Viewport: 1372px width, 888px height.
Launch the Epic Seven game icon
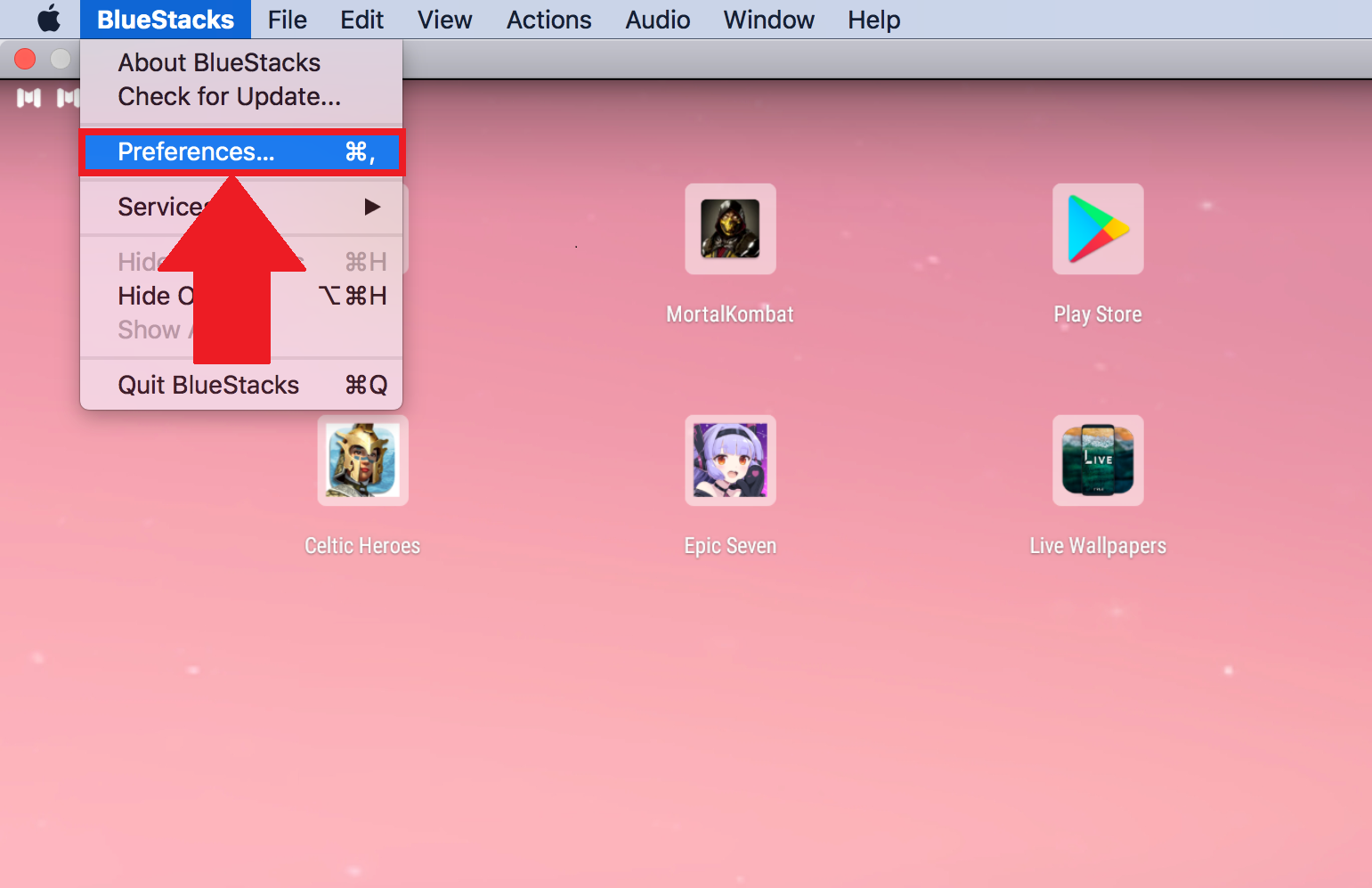730,460
